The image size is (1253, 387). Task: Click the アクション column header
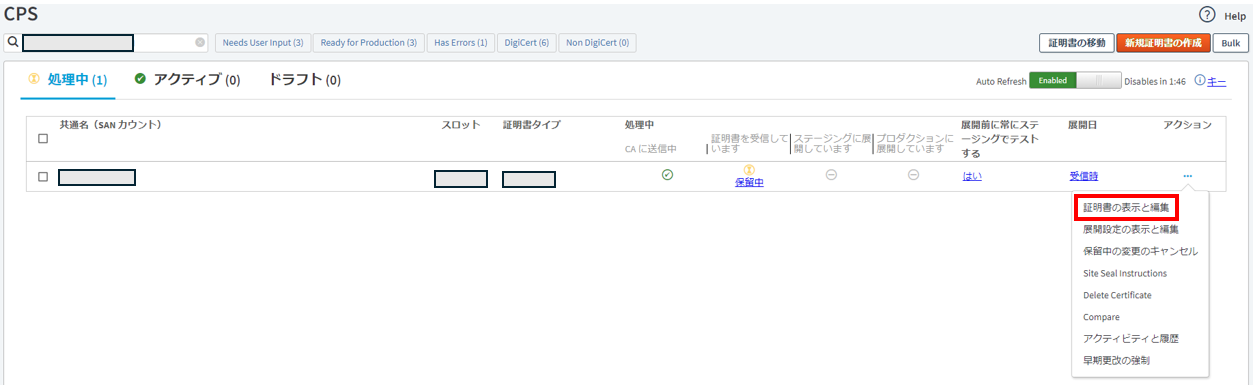pos(1187,125)
